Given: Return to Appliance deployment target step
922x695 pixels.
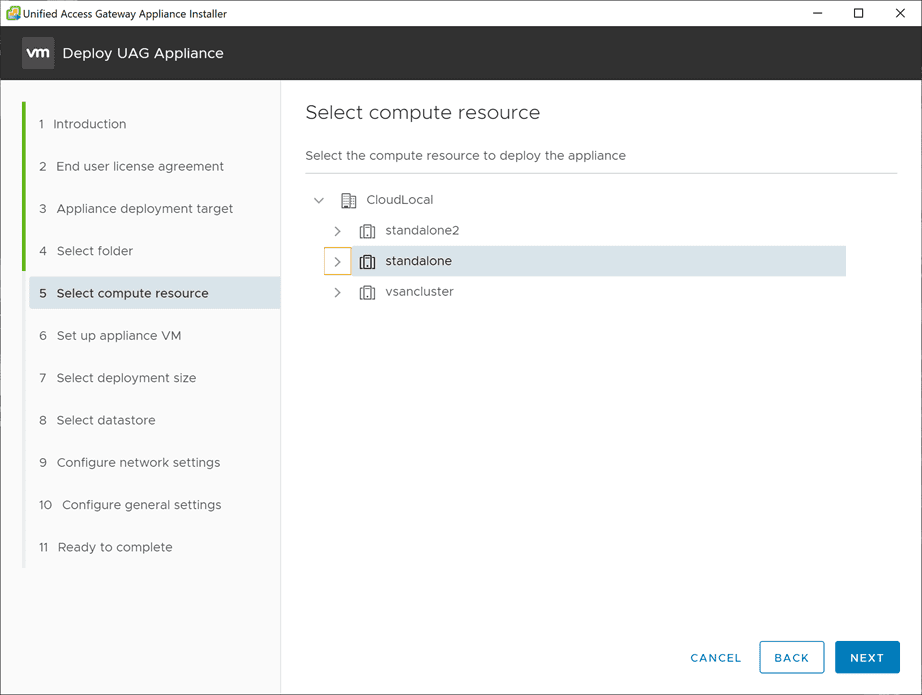Looking at the screenshot, I should (x=144, y=209).
